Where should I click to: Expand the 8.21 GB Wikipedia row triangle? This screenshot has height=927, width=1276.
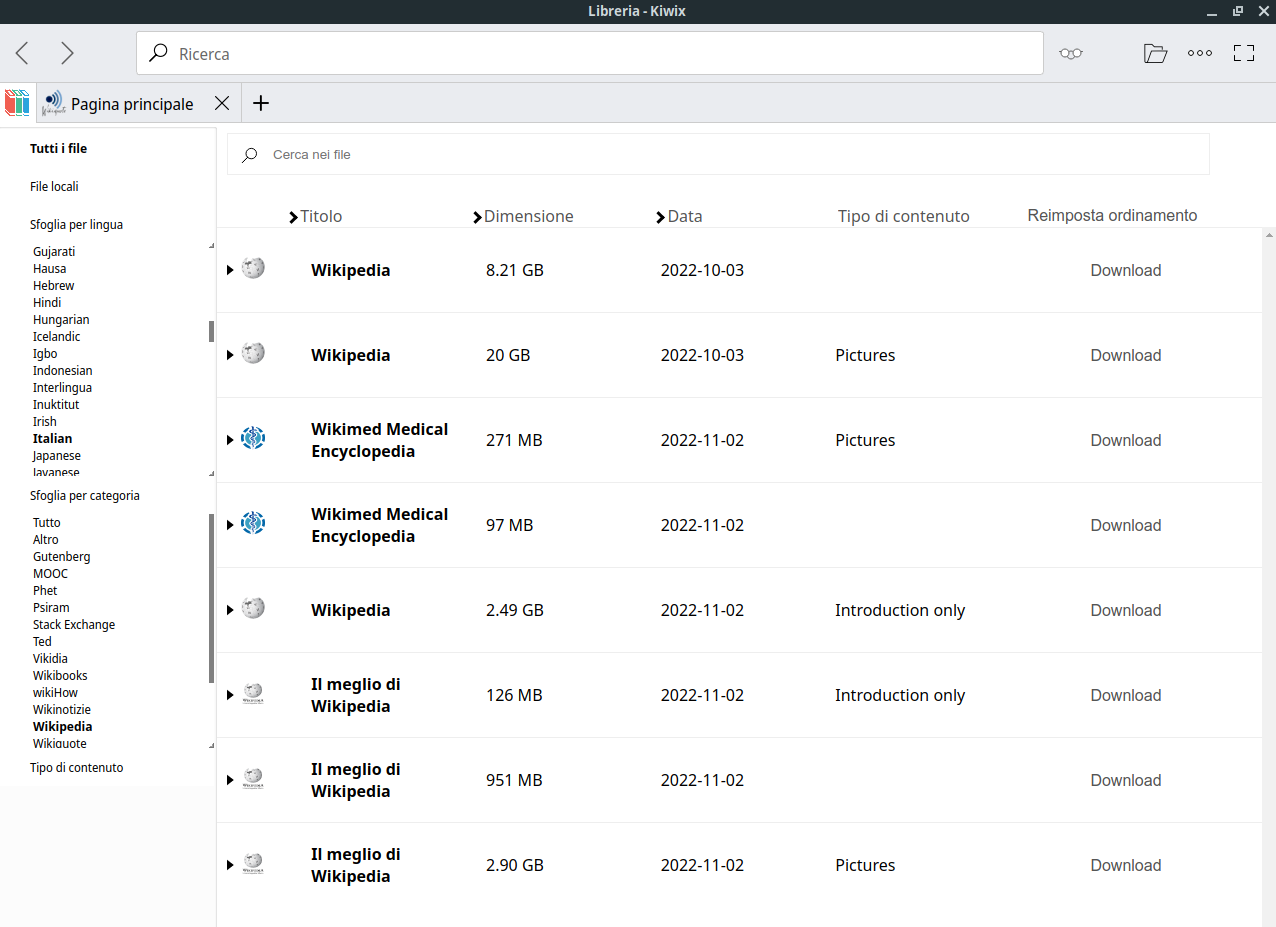230,270
